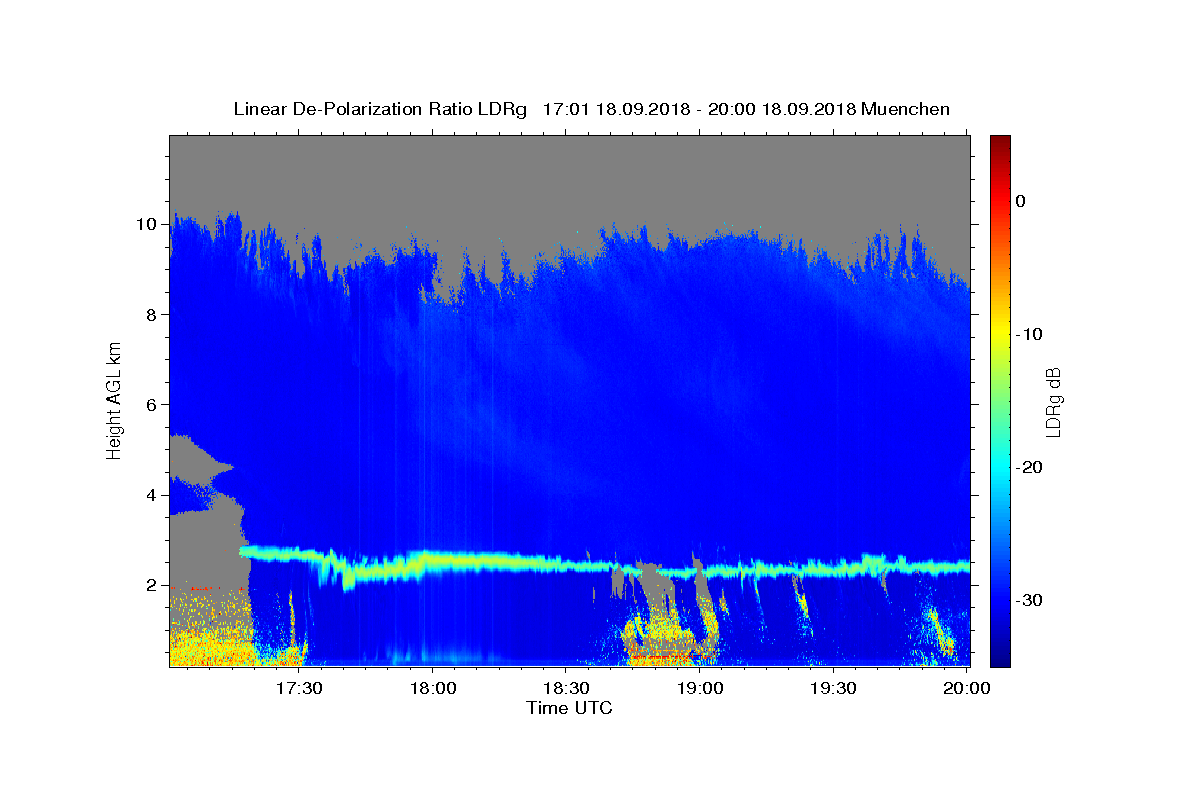The height and width of the screenshot is (800, 1200).
Task: Click the height tick label 8
Action: coord(151,314)
